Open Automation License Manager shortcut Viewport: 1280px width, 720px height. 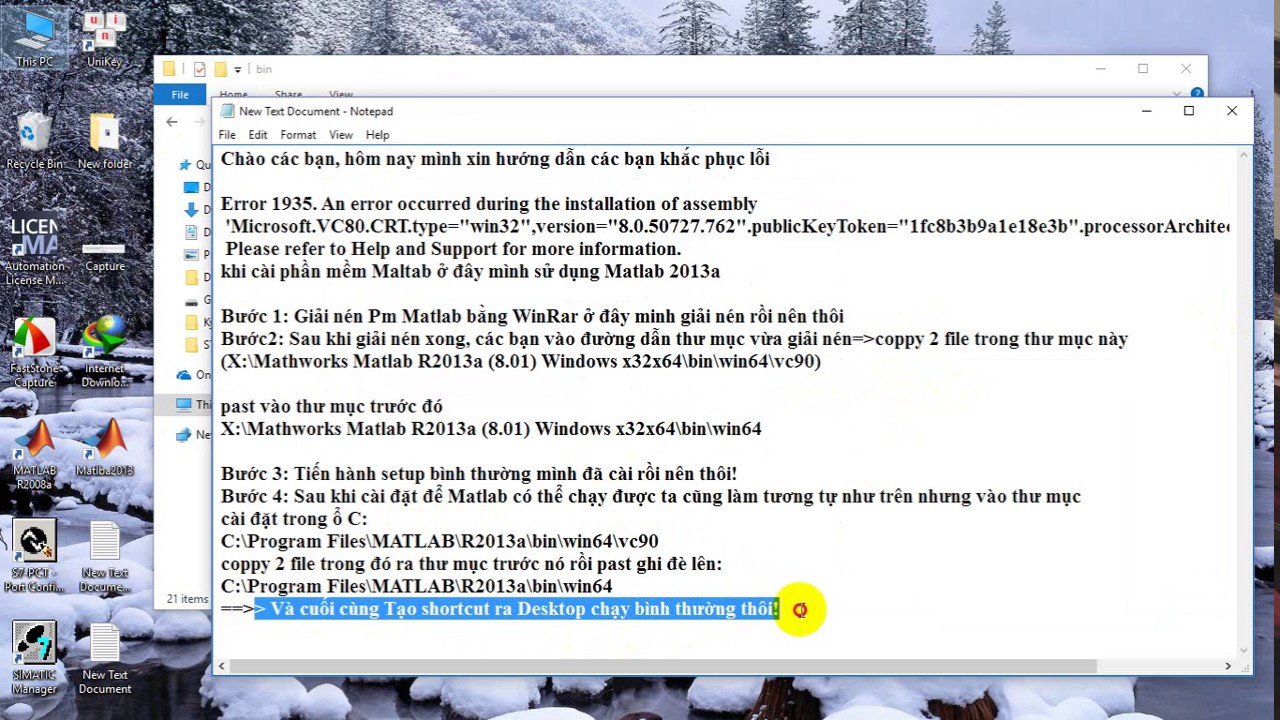34,252
